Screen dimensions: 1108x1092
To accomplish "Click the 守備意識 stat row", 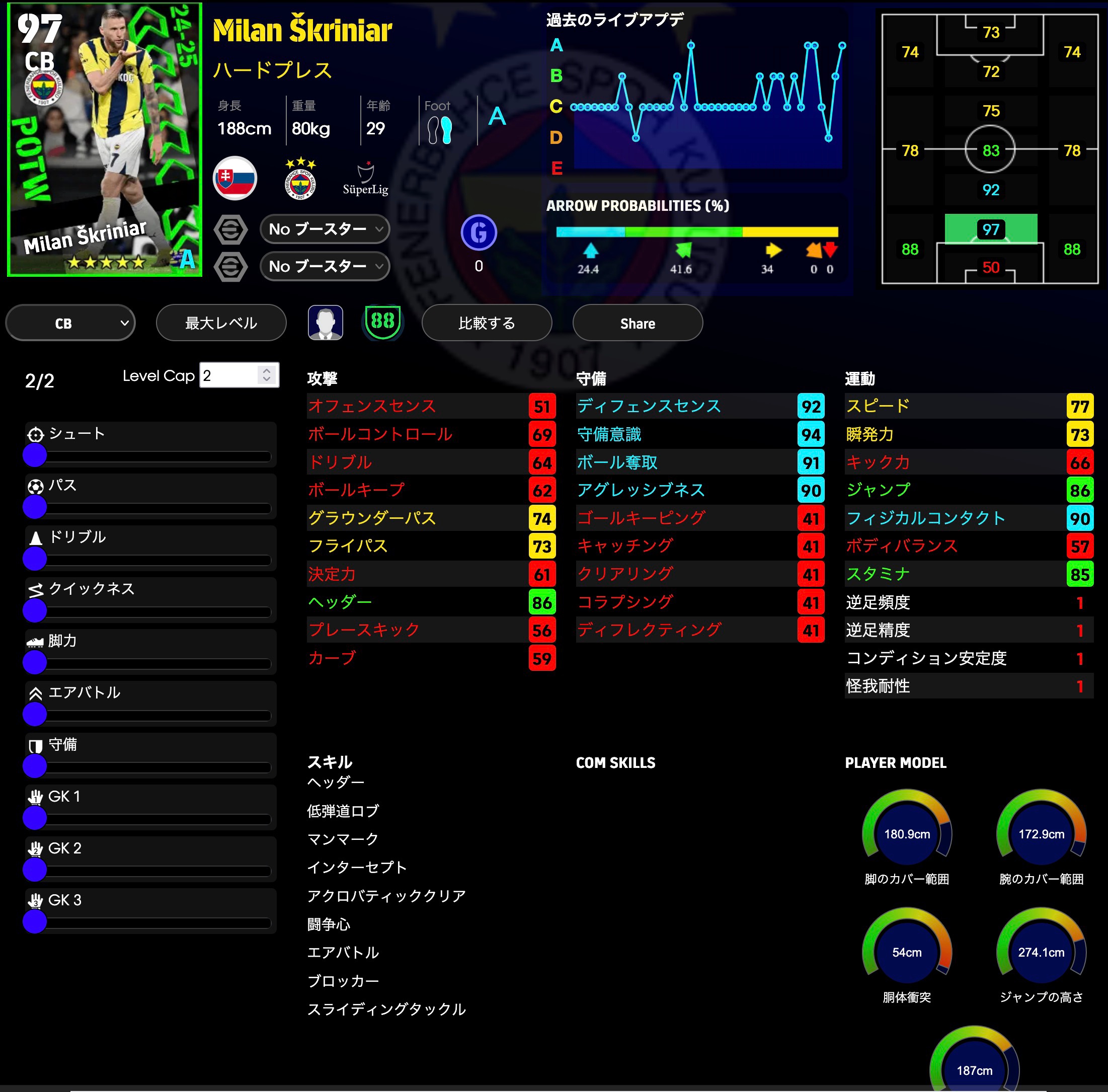I will [x=700, y=434].
